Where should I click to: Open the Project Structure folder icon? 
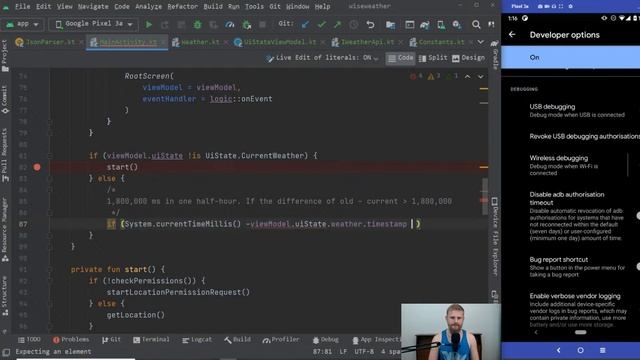(x=390, y=24)
